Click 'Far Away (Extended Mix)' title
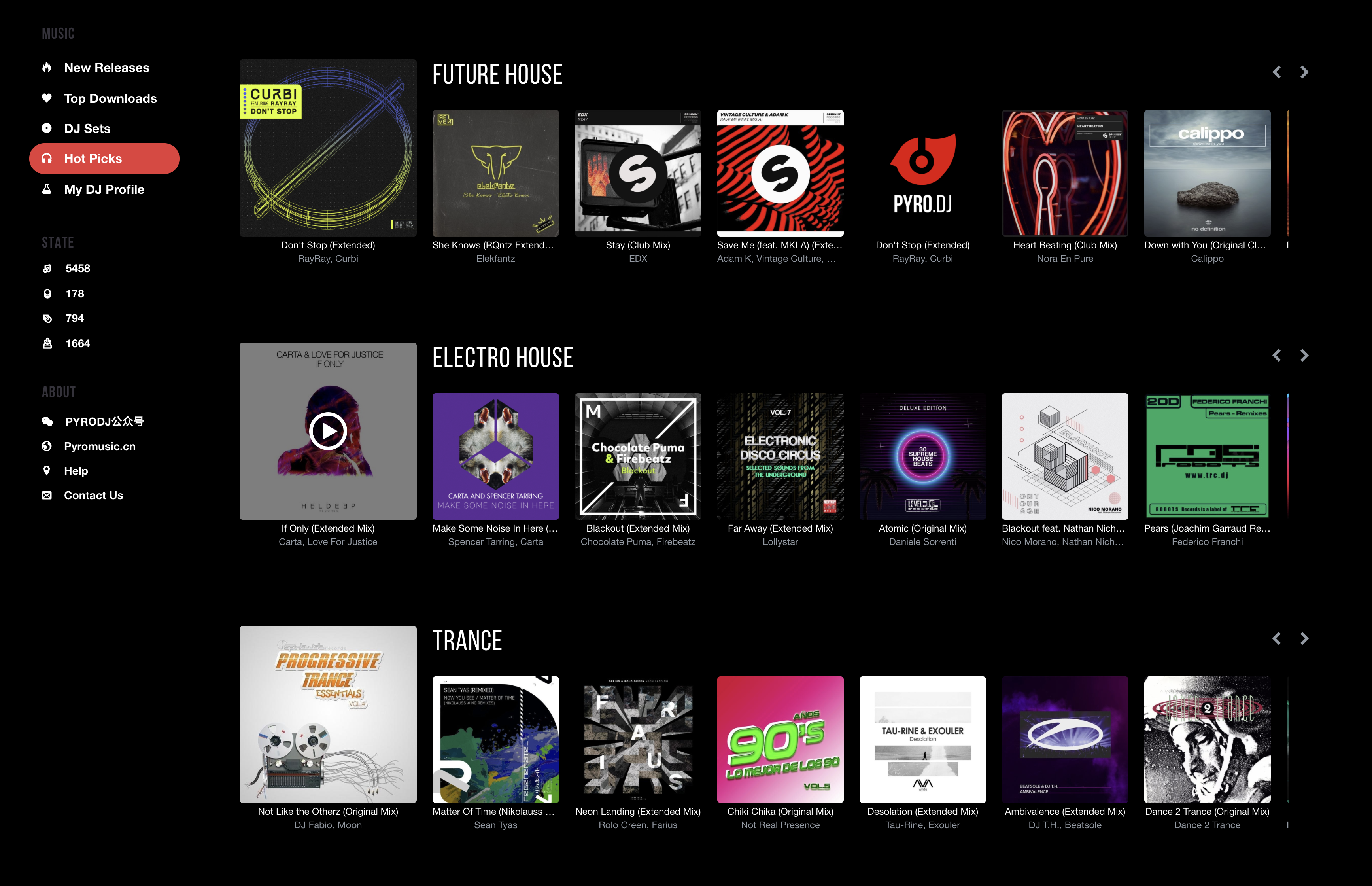The image size is (1372, 886). click(780, 528)
